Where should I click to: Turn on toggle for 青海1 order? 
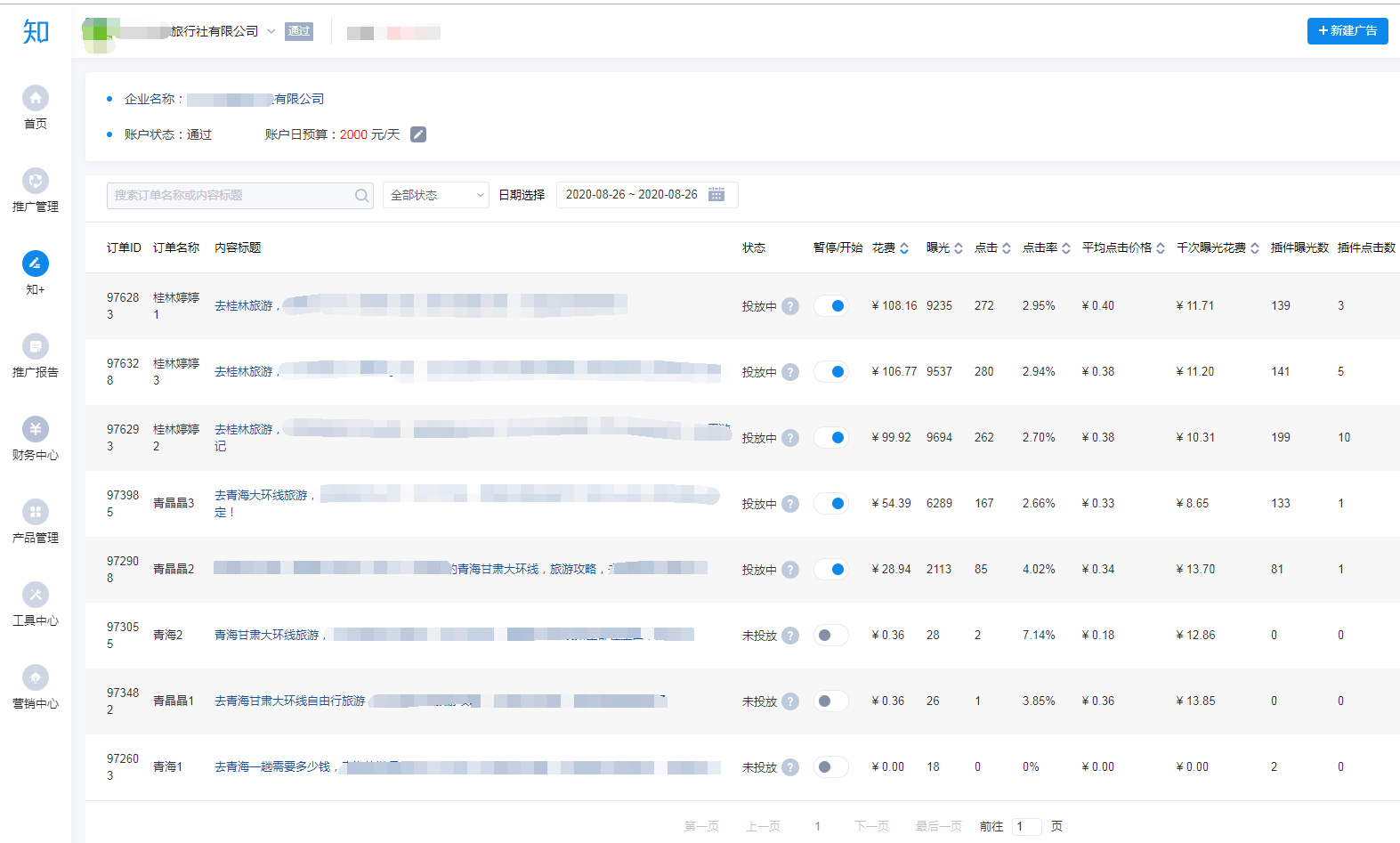tap(831, 767)
